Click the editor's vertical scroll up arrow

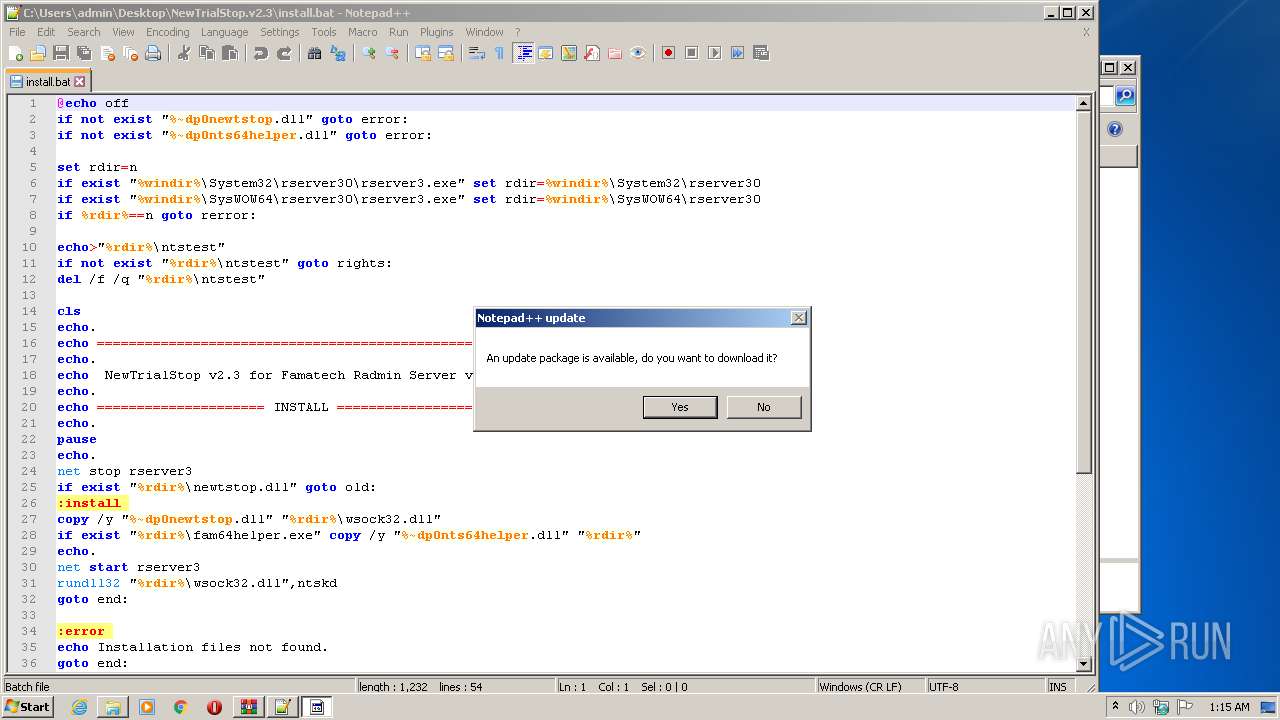coord(1083,103)
